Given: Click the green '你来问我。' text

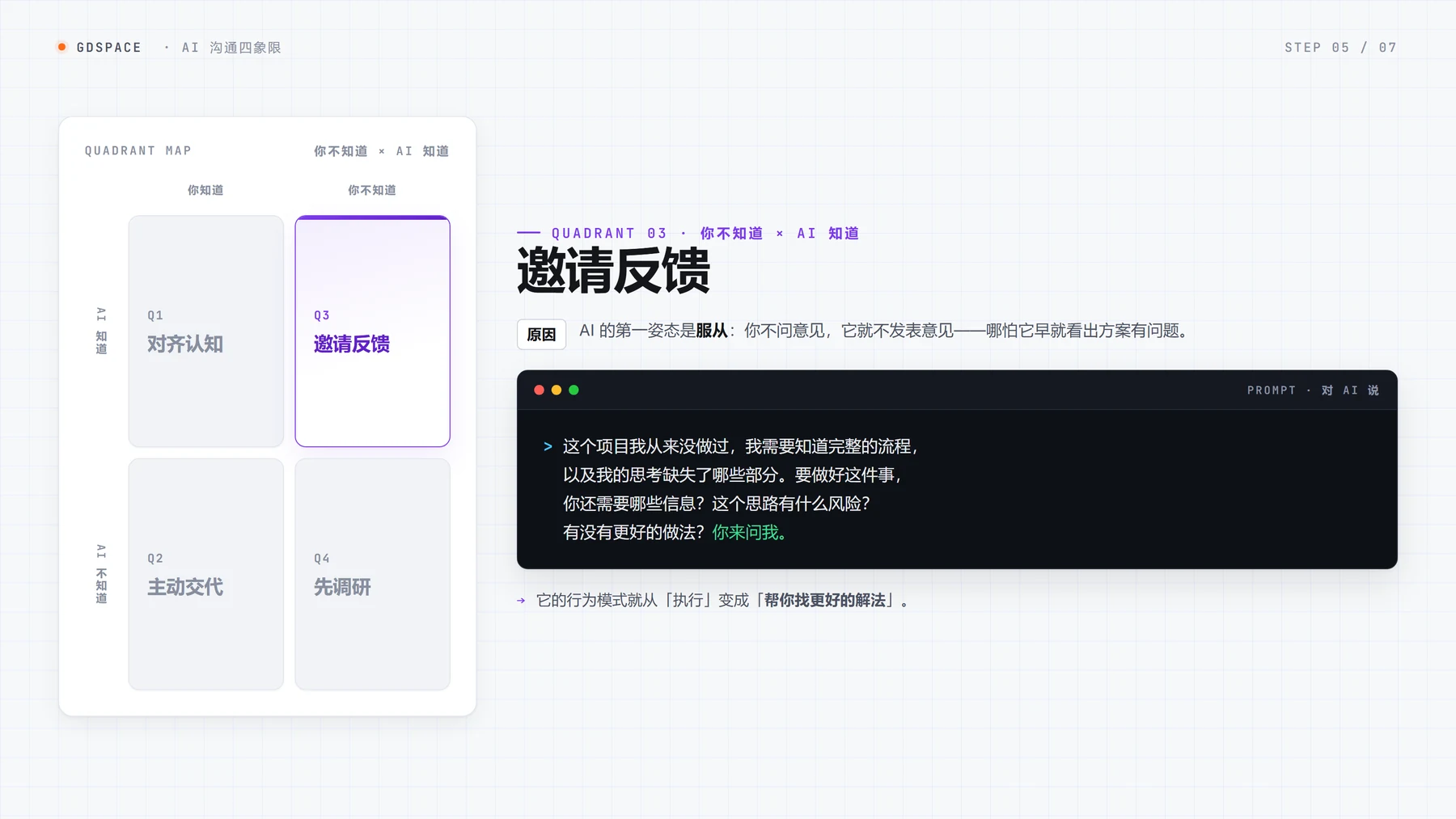Looking at the screenshot, I should pos(750,532).
